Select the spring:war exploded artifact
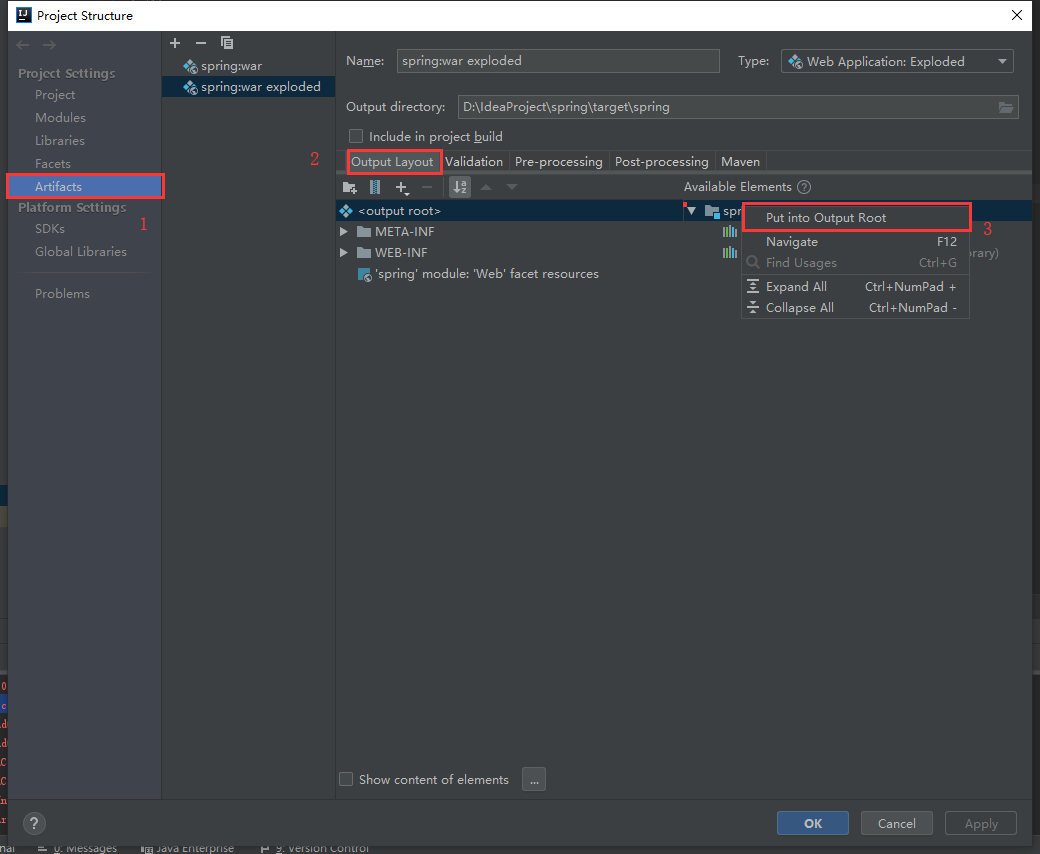 (x=249, y=87)
